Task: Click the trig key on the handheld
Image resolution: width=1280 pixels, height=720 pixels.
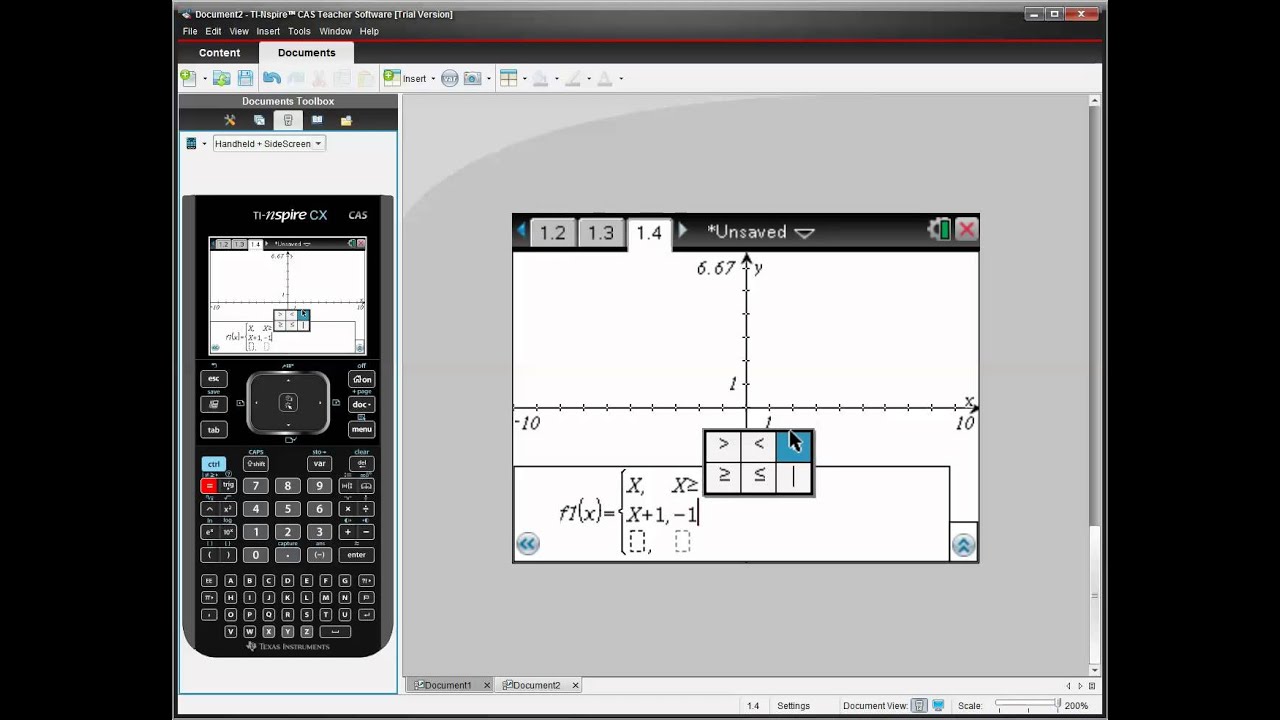Action: [x=228, y=486]
